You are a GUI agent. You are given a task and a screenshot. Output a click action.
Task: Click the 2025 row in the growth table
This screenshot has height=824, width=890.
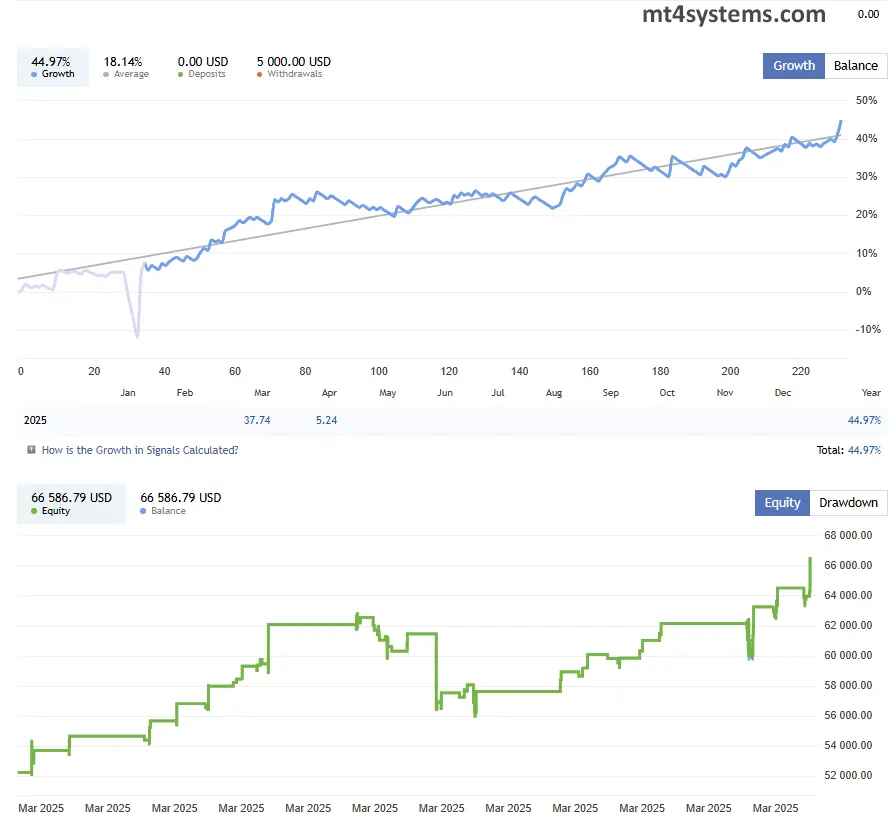coord(34,420)
